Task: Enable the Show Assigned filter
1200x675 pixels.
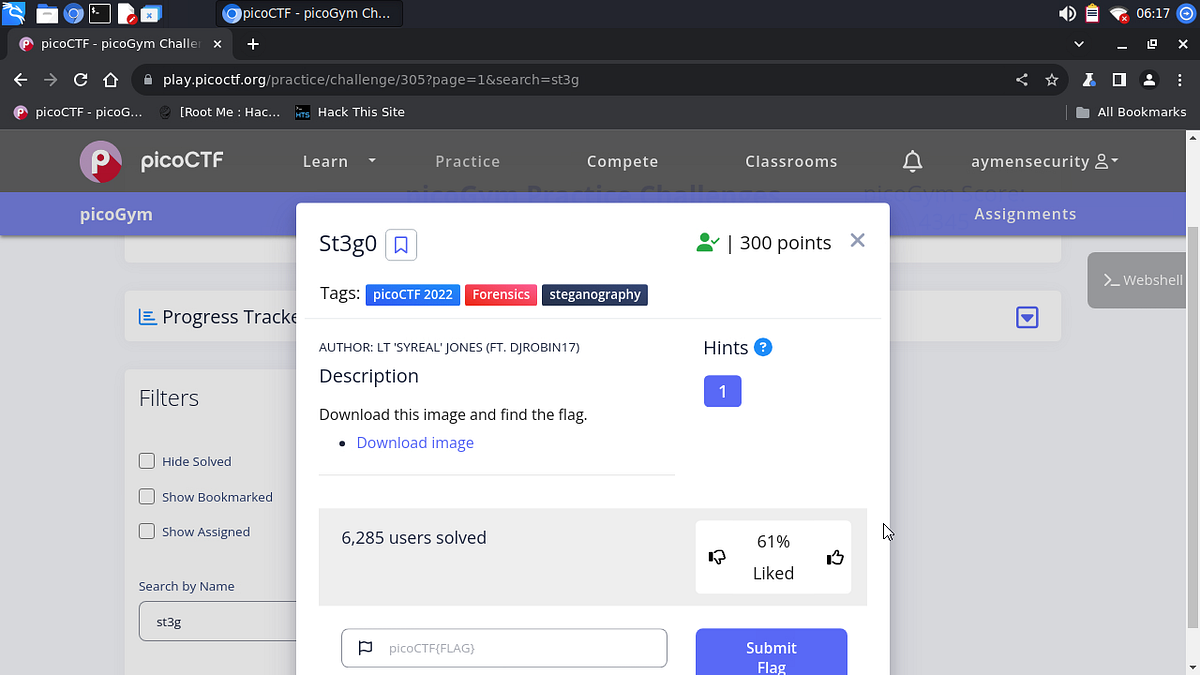Action: [x=146, y=531]
